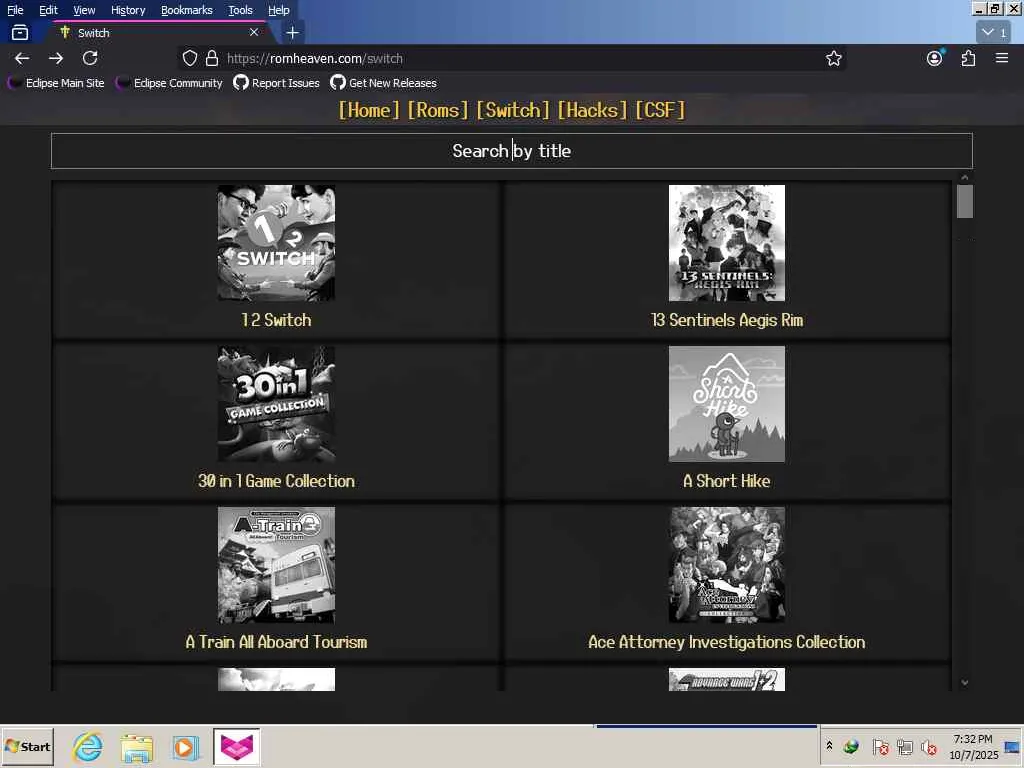Click the site security padlock icon
This screenshot has height=768, width=1024.
(212, 58)
